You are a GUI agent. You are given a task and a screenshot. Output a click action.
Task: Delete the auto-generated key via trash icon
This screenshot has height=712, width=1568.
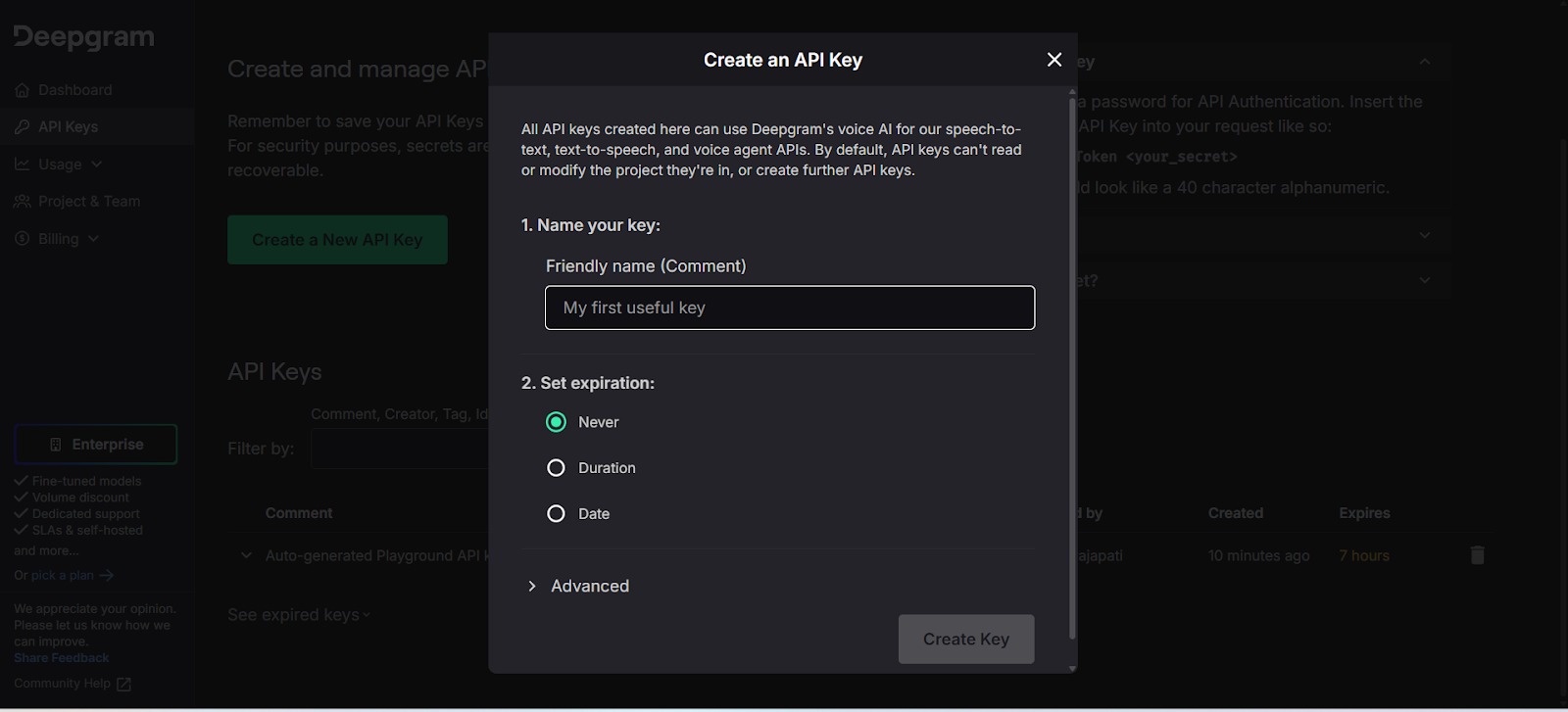[x=1477, y=555]
